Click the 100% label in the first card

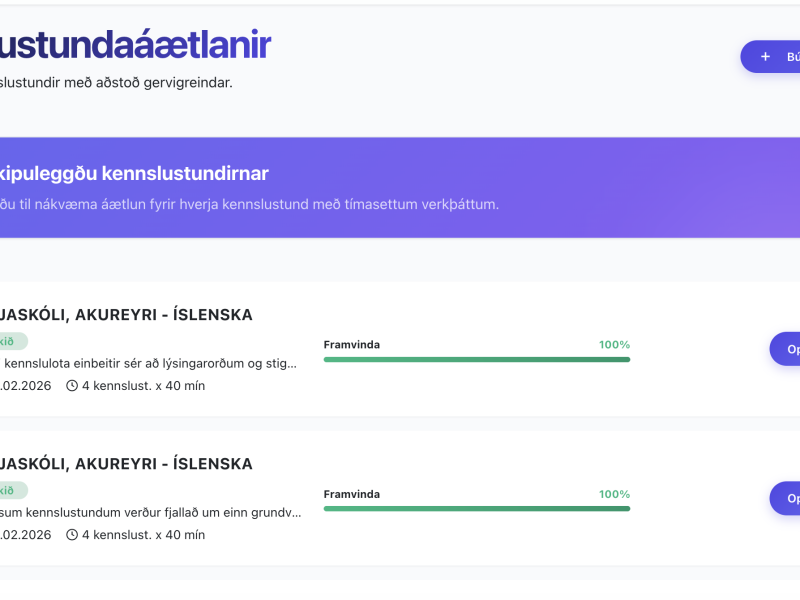pos(614,345)
